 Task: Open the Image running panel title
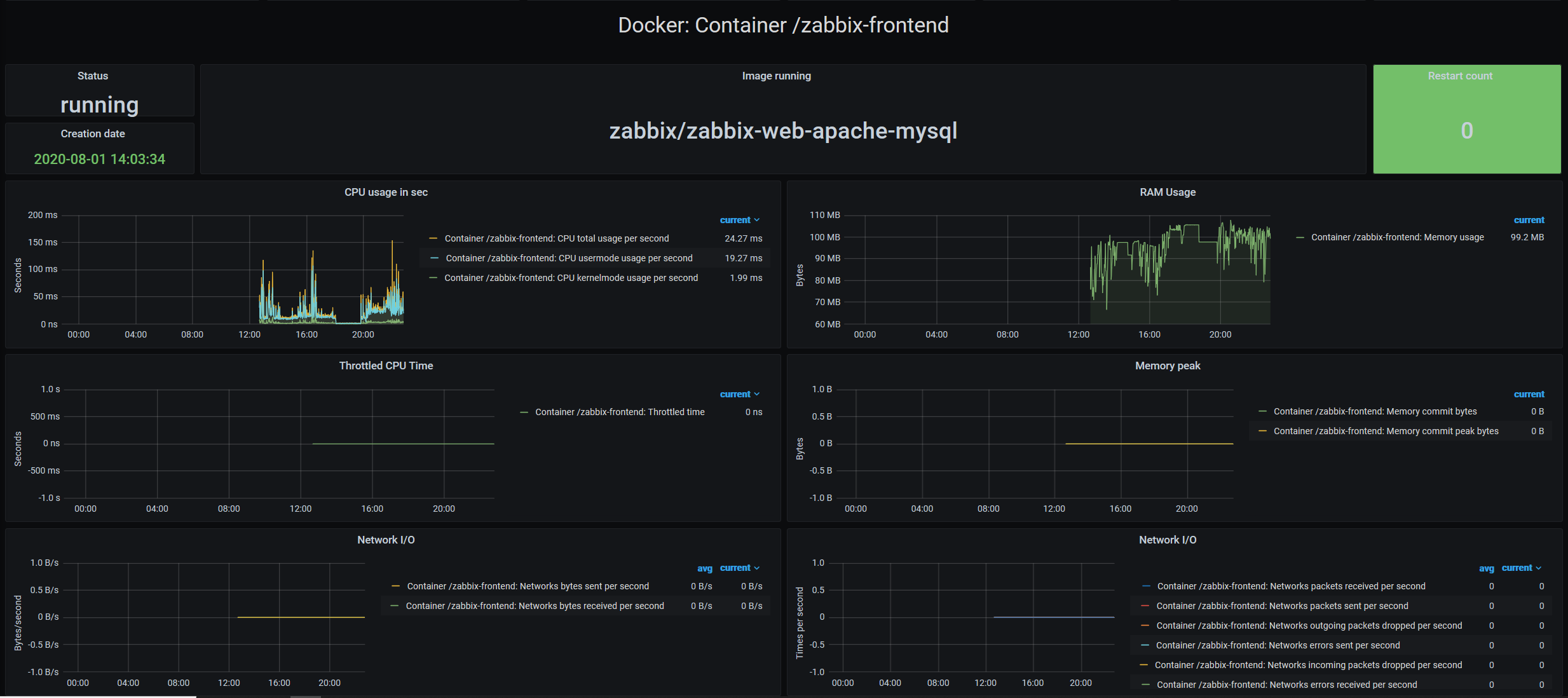[776, 76]
